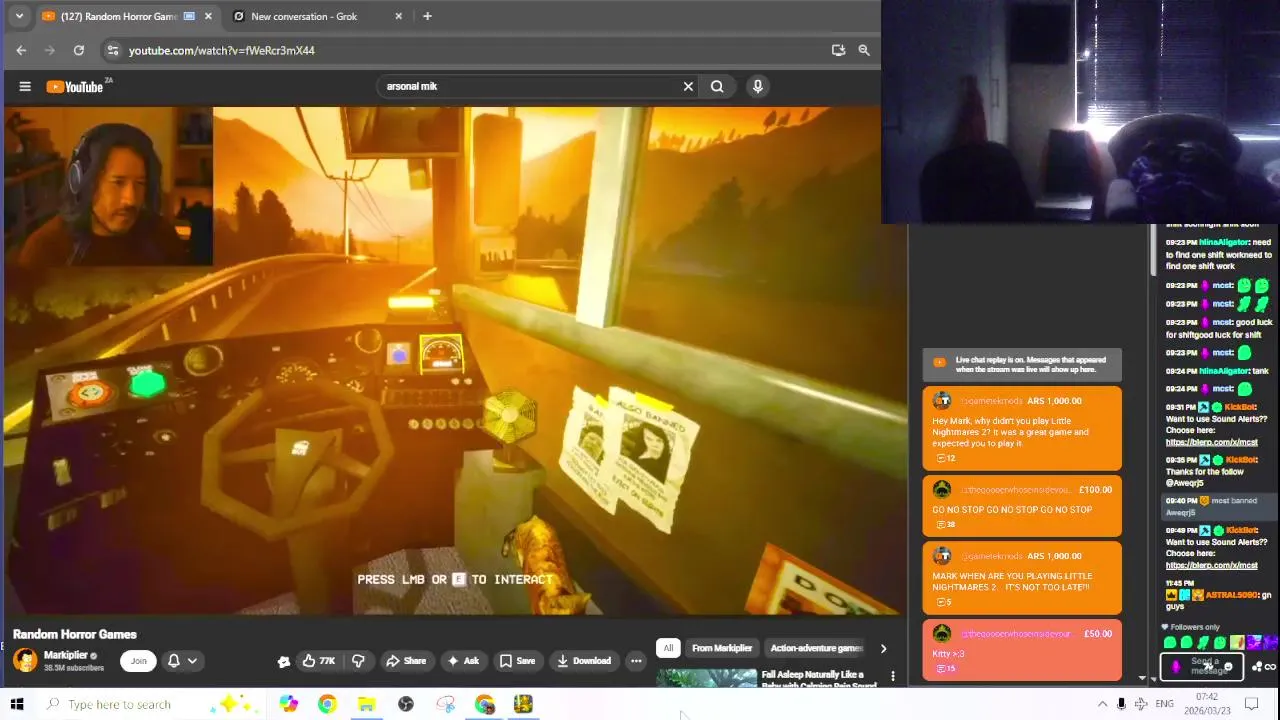Open the three-dot more actions menu

[x=636, y=661]
